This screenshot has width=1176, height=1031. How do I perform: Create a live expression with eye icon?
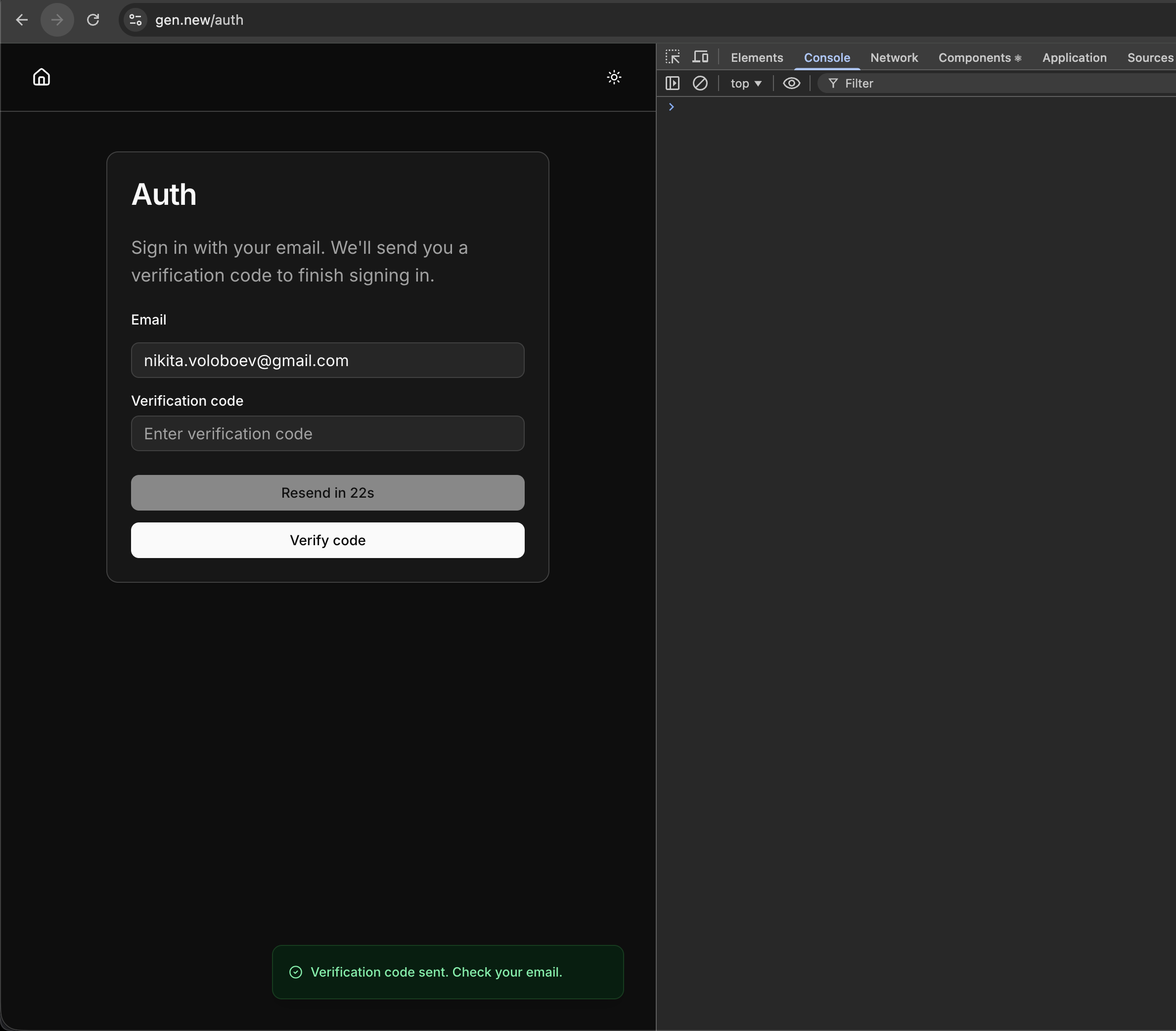(791, 84)
